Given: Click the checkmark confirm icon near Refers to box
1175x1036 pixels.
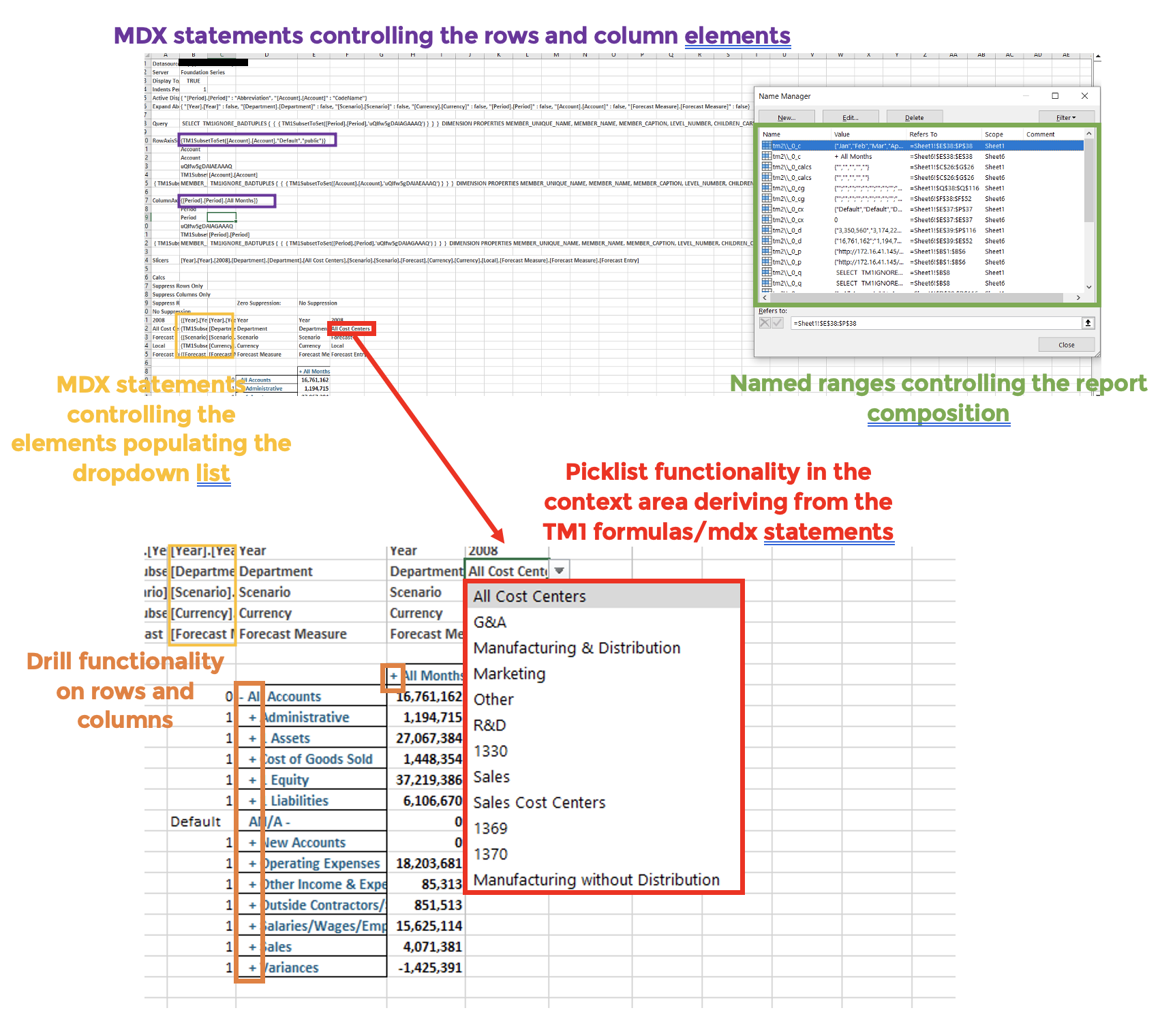Looking at the screenshot, I should (x=776, y=322).
